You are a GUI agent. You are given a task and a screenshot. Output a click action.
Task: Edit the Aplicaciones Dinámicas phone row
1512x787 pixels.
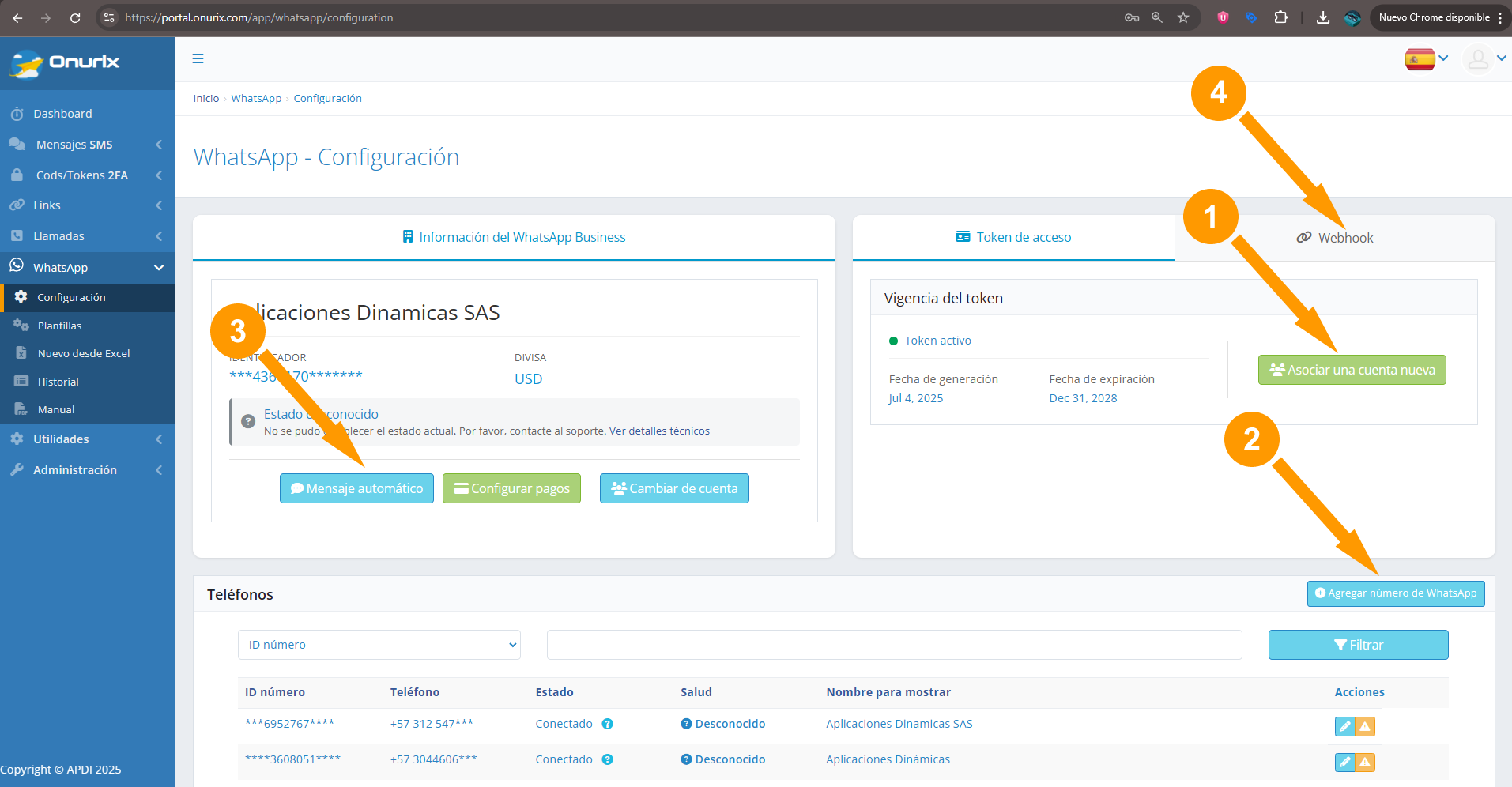click(x=1345, y=763)
